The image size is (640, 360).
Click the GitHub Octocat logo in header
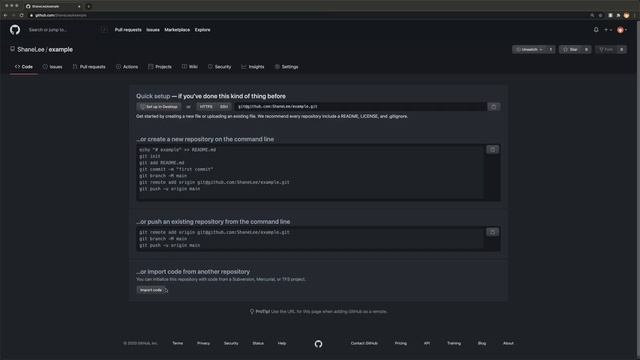tap(15, 30)
